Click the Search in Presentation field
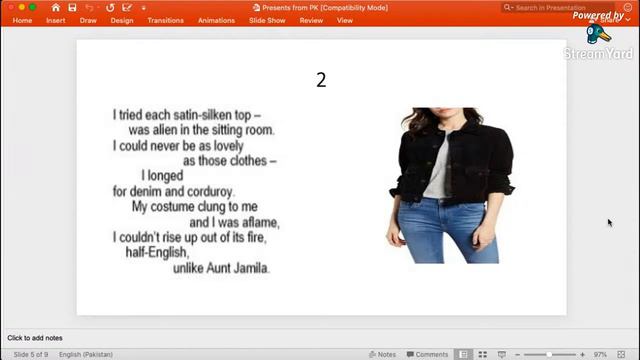Image resolution: width=640 pixels, height=360 pixels. click(558, 7)
